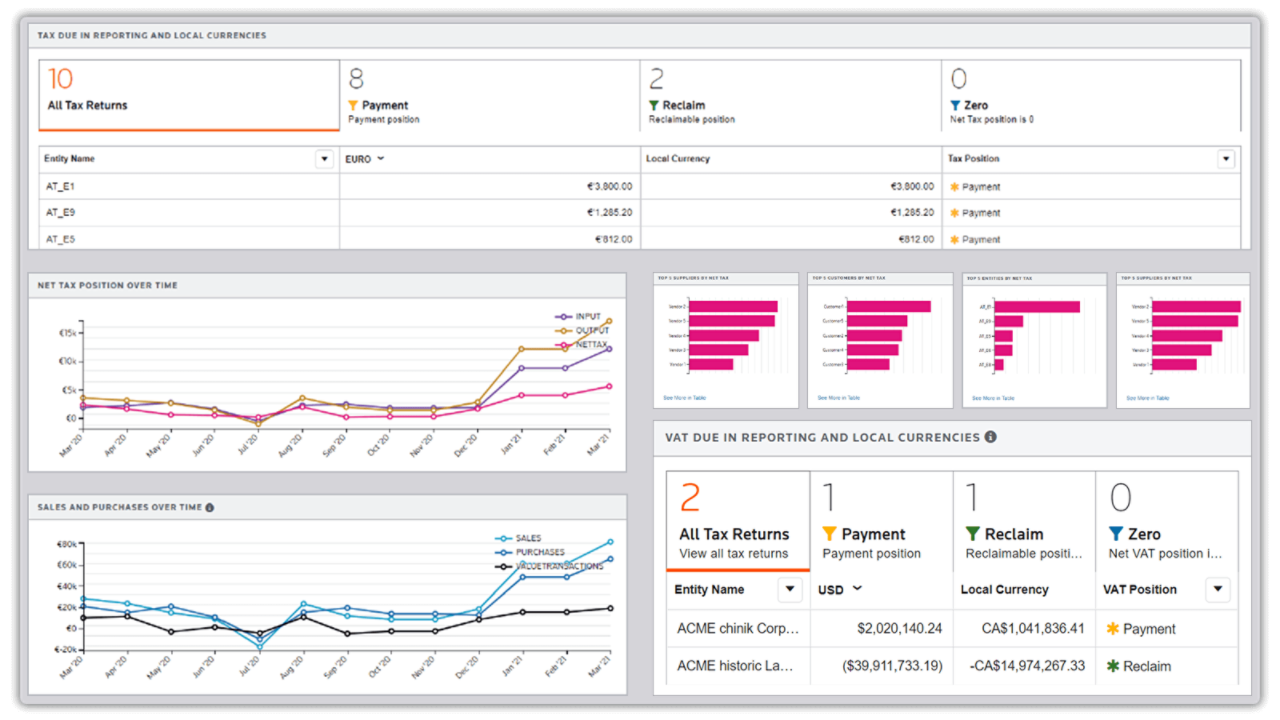Open the USD currency dropdown in VAT table
1280x720 pixels.
[857, 589]
